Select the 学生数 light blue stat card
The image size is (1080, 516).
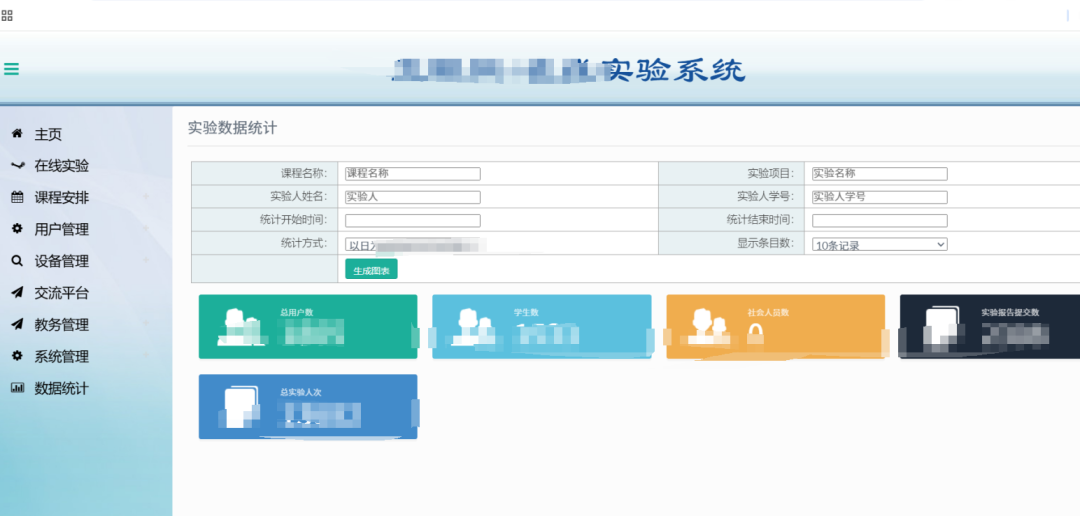541,327
